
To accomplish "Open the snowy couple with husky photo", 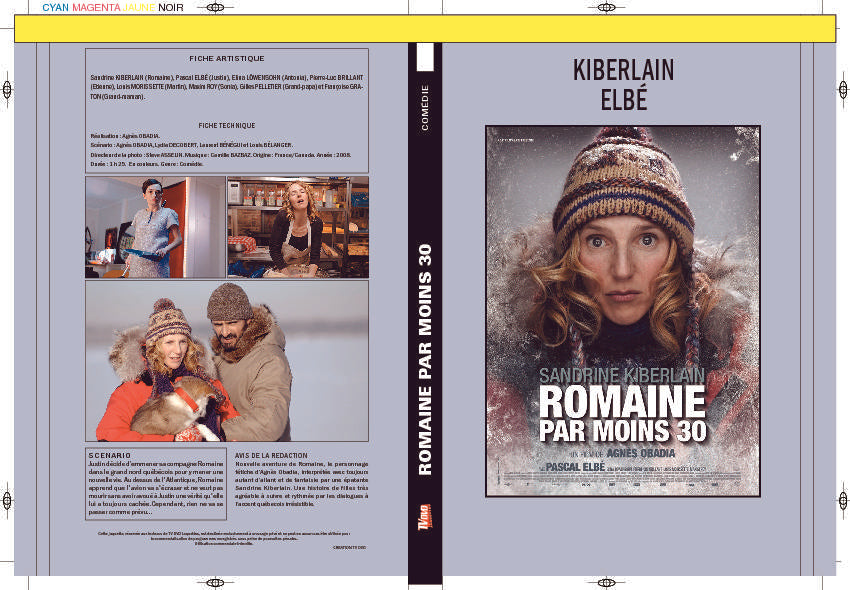I will (x=227, y=361).
